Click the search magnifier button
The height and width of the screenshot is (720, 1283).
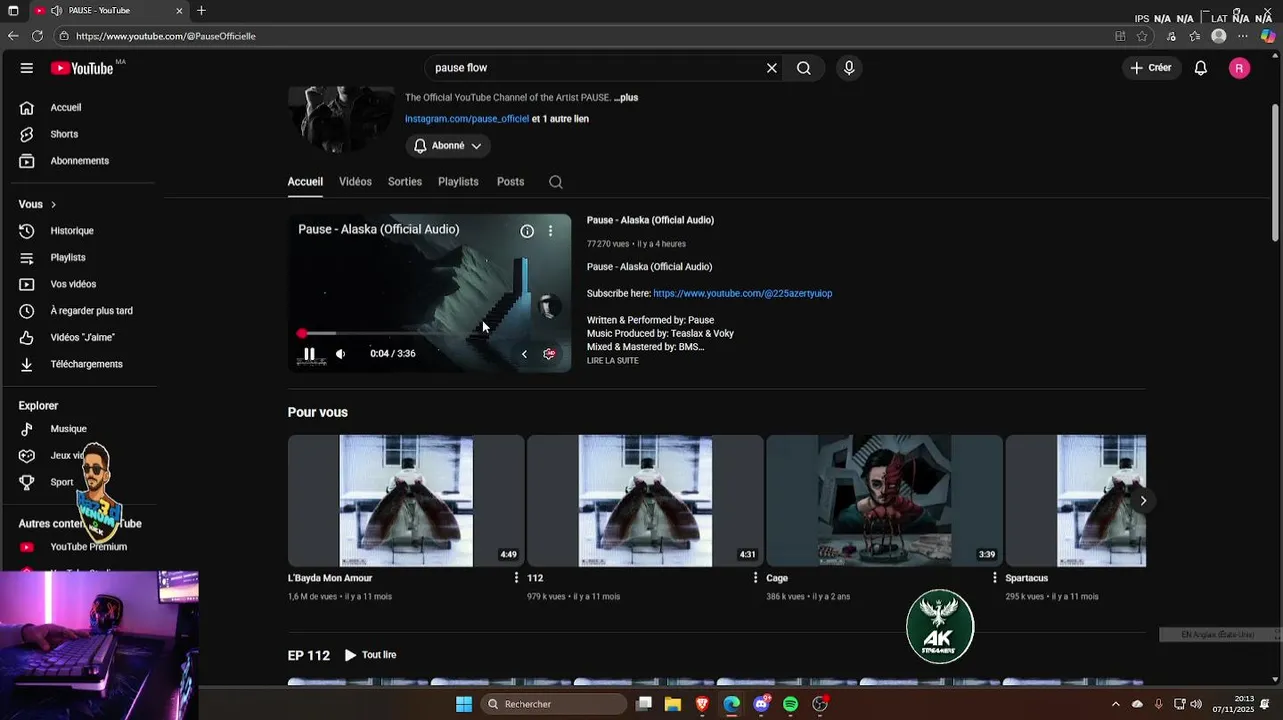[x=803, y=68]
